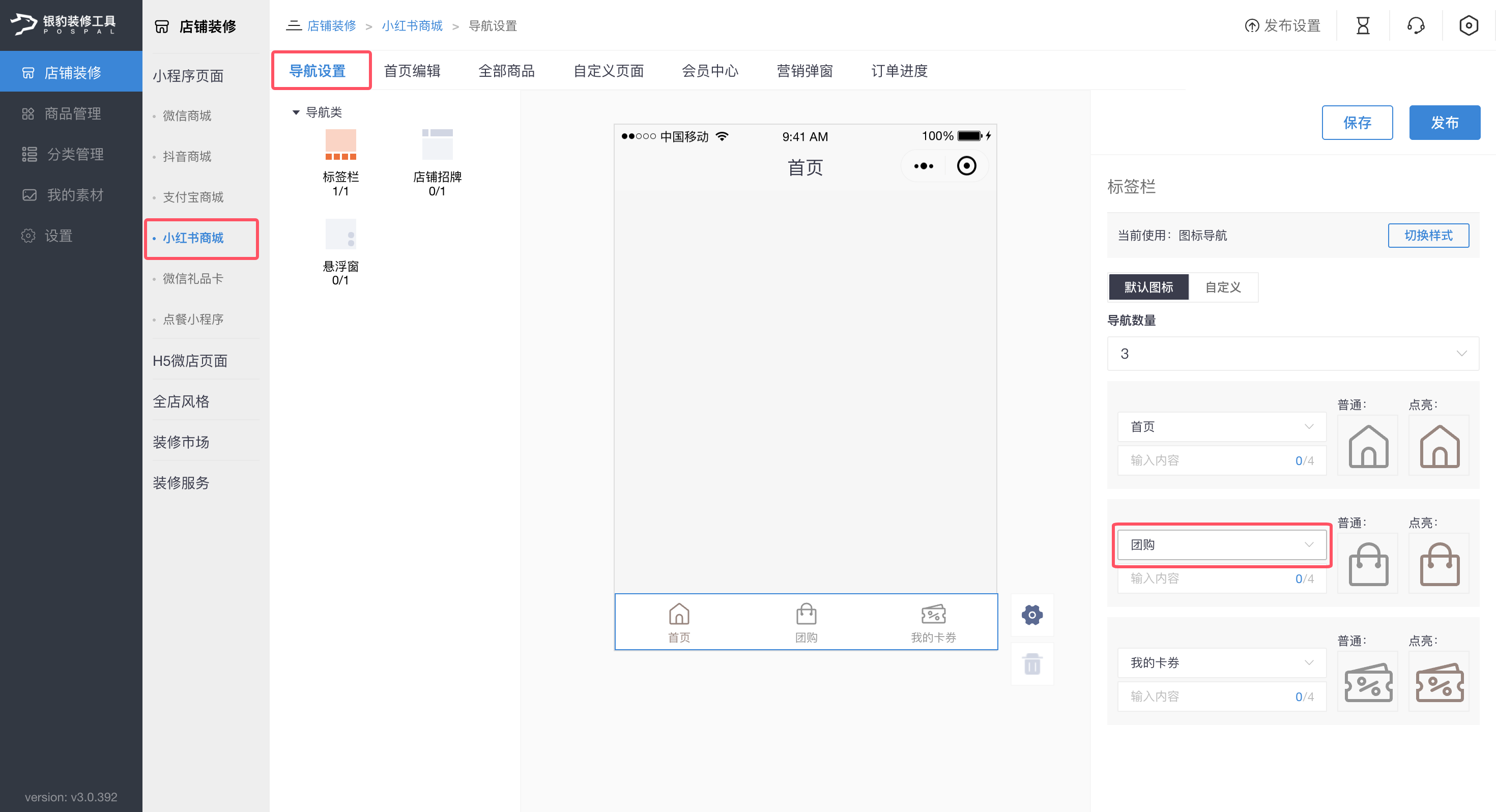Click the customer service headset icon
This screenshot has height=812, width=1496.
click(1415, 25)
